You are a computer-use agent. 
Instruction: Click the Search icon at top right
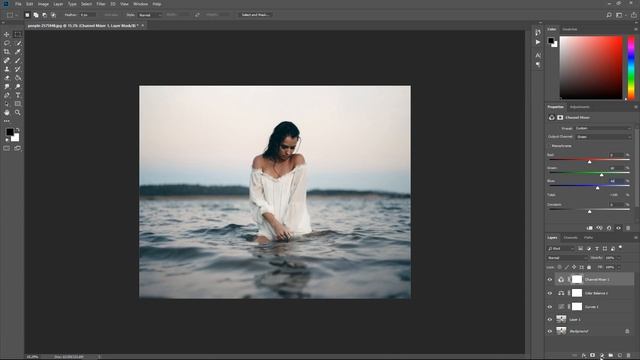pos(609,15)
